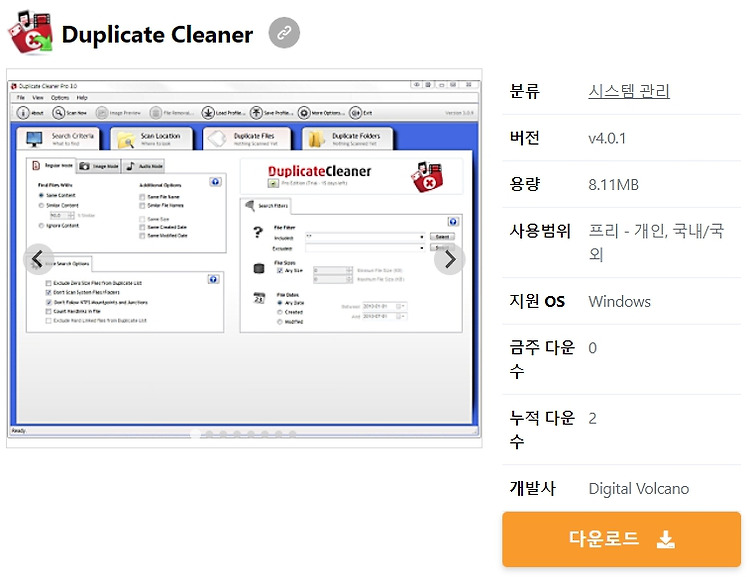
Task: Click the Exit toolbar icon
Action: pyautogui.click(x=355, y=113)
